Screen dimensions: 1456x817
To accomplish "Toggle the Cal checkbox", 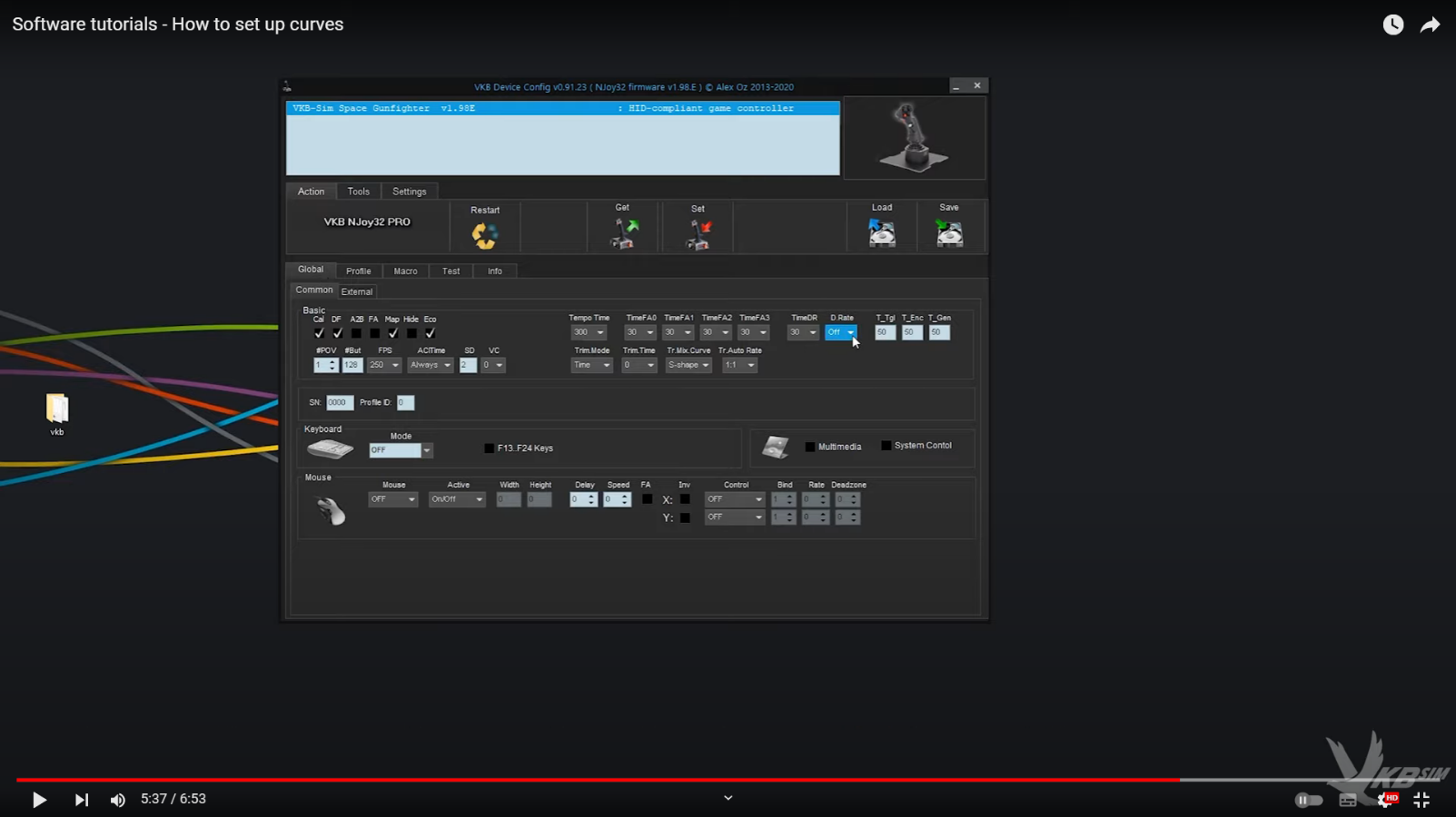I will pos(319,333).
